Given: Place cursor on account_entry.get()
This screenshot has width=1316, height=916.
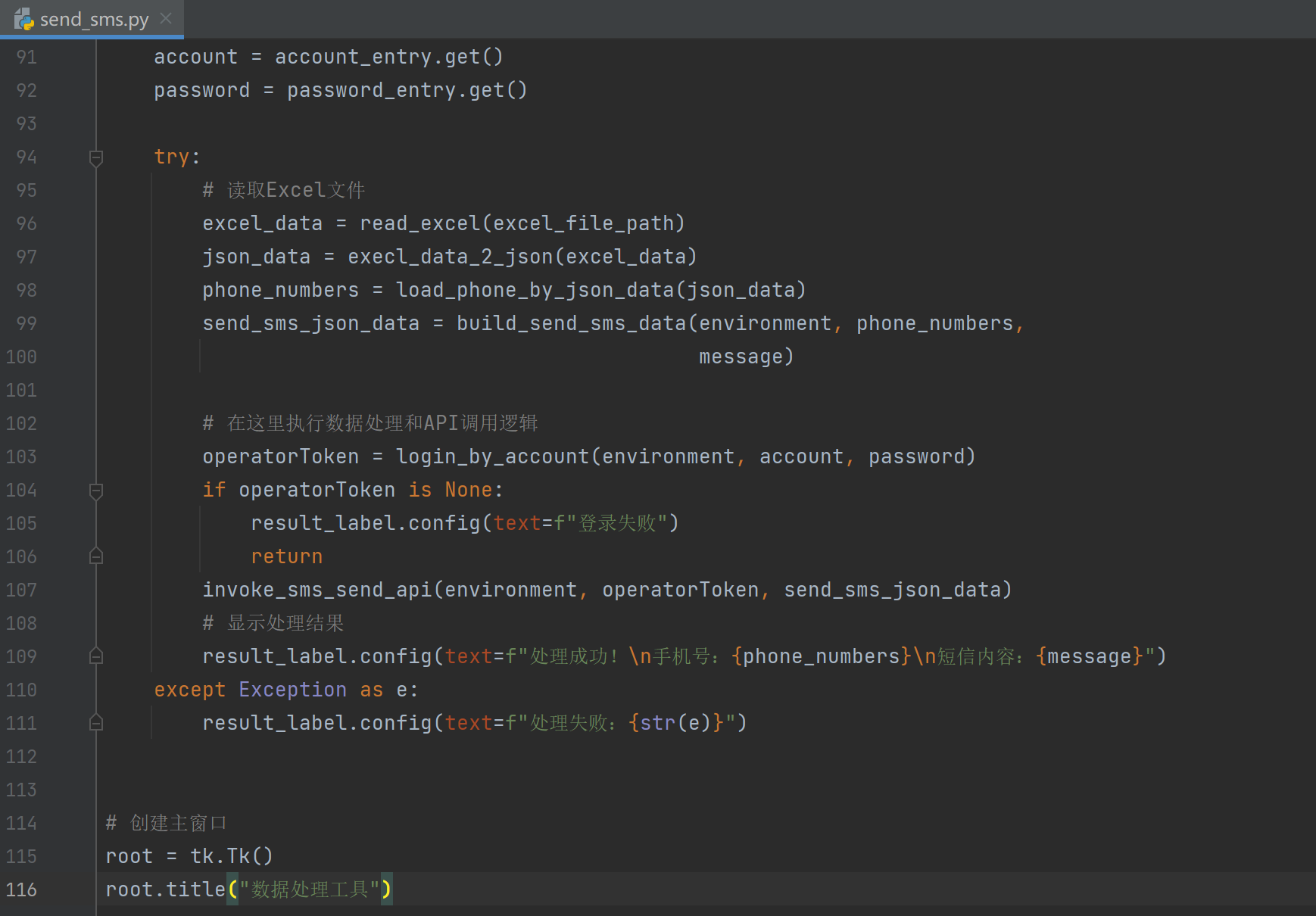Looking at the screenshot, I should [x=389, y=58].
